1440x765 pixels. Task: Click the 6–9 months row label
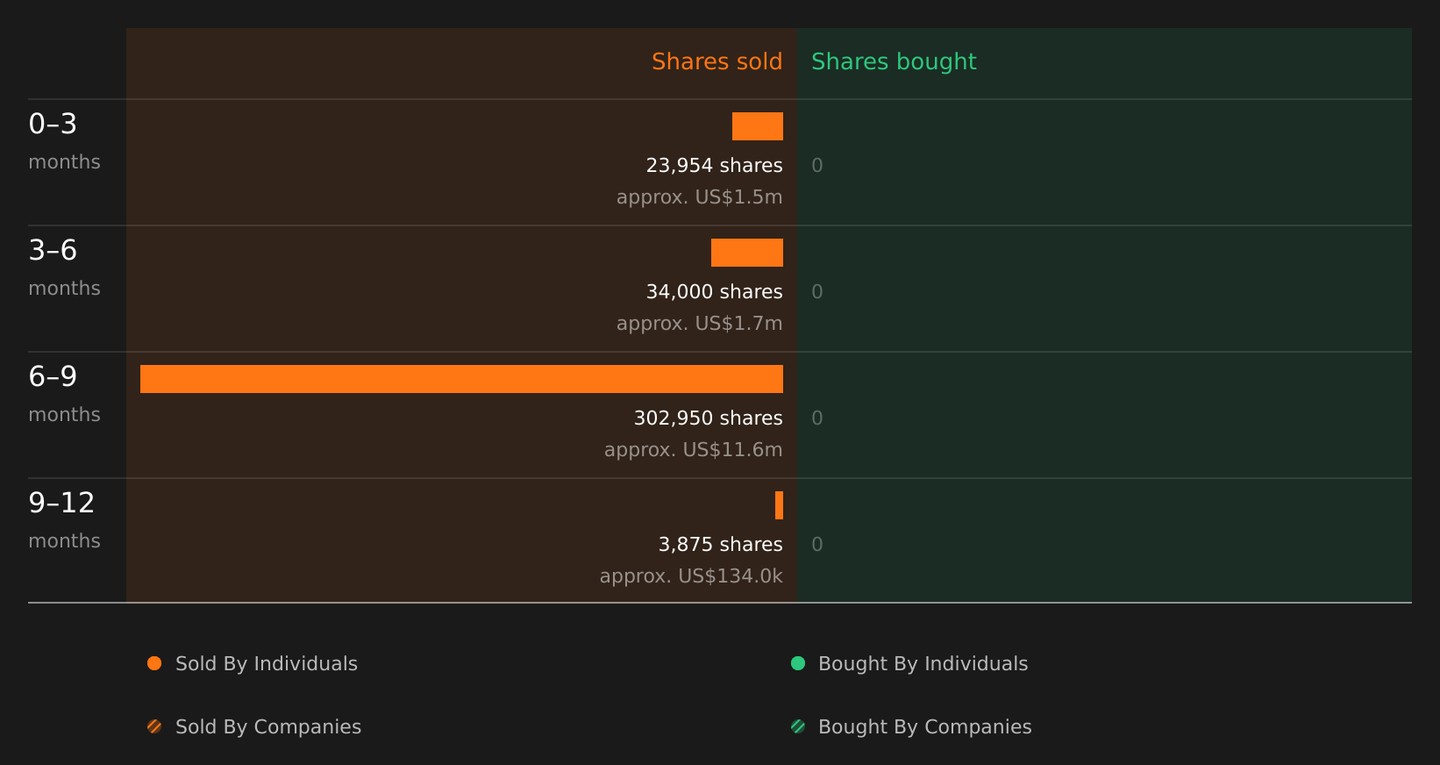64,394
